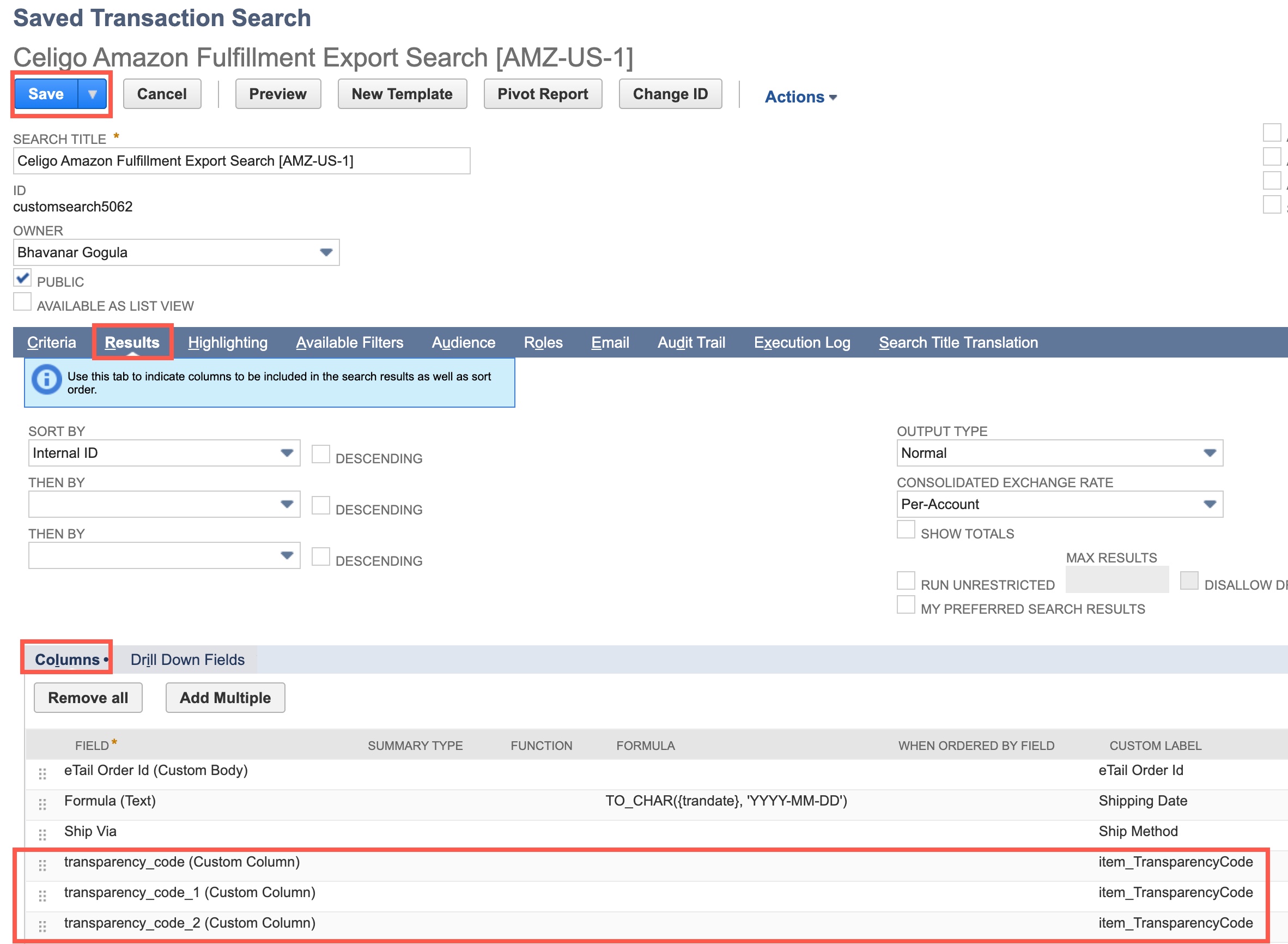
Task: Click item_TransparencyCode label of transparency_code_1 row
Action: 1175,893
